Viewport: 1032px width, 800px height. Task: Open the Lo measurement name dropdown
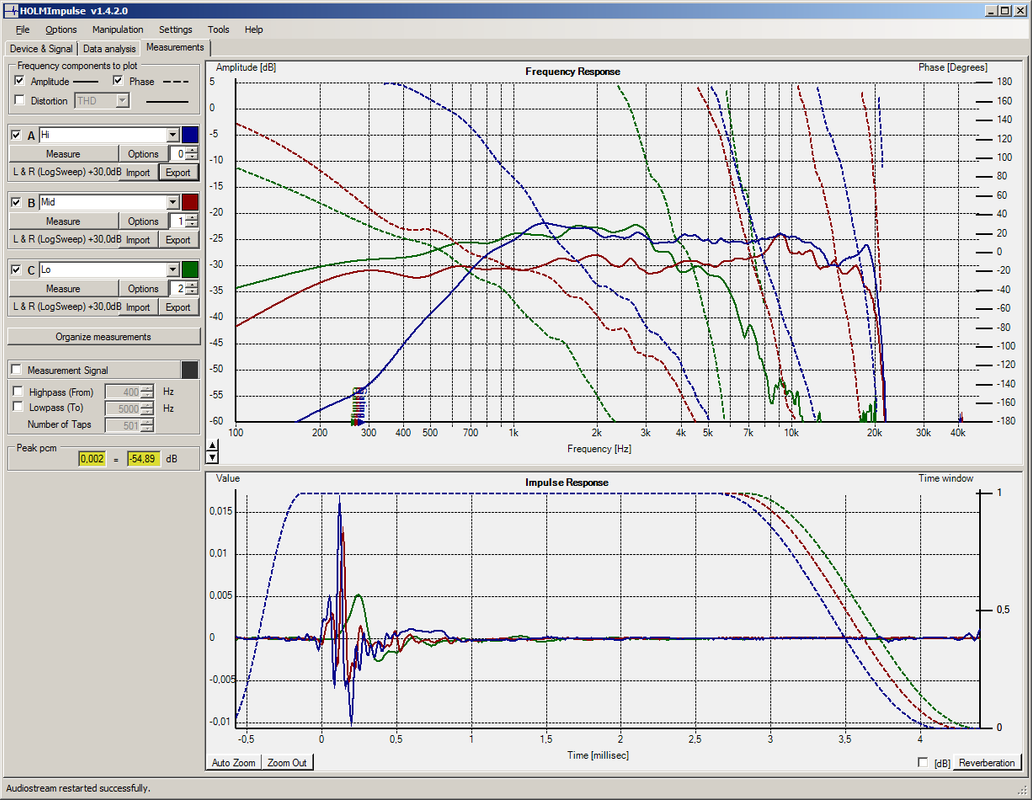tap(173, 270)
